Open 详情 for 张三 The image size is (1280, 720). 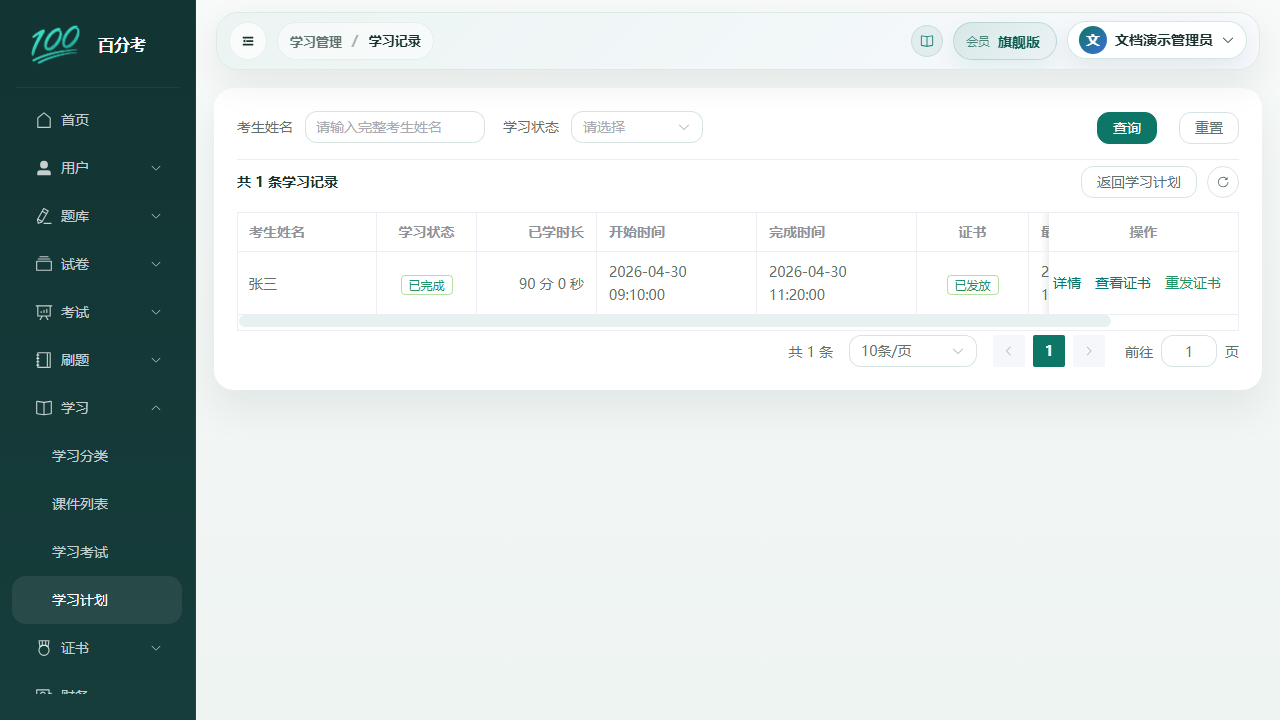pyautogui.click(x=1067, y=283)
